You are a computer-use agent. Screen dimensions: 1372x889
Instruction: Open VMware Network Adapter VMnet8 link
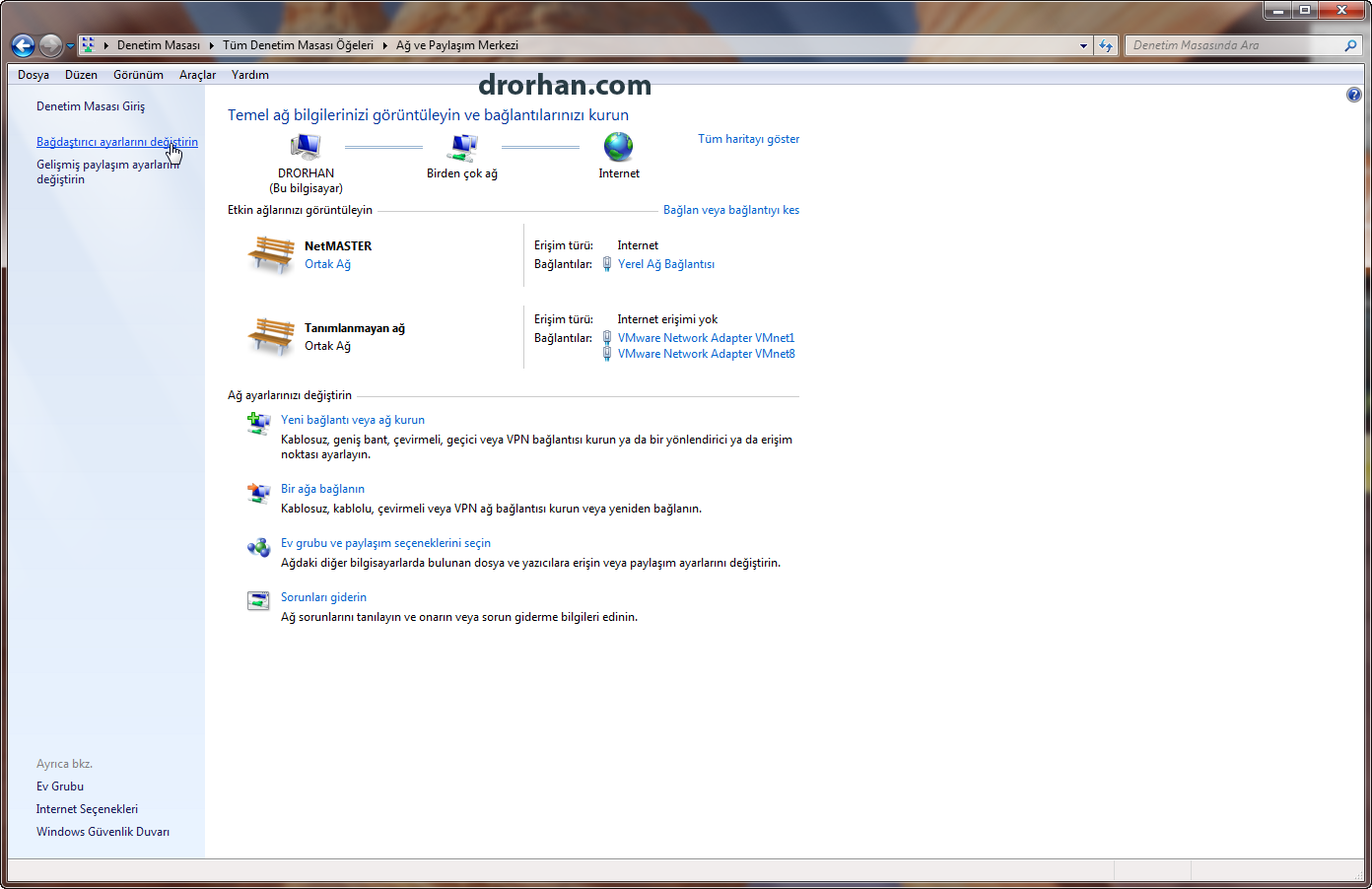(x=707, y=354)
